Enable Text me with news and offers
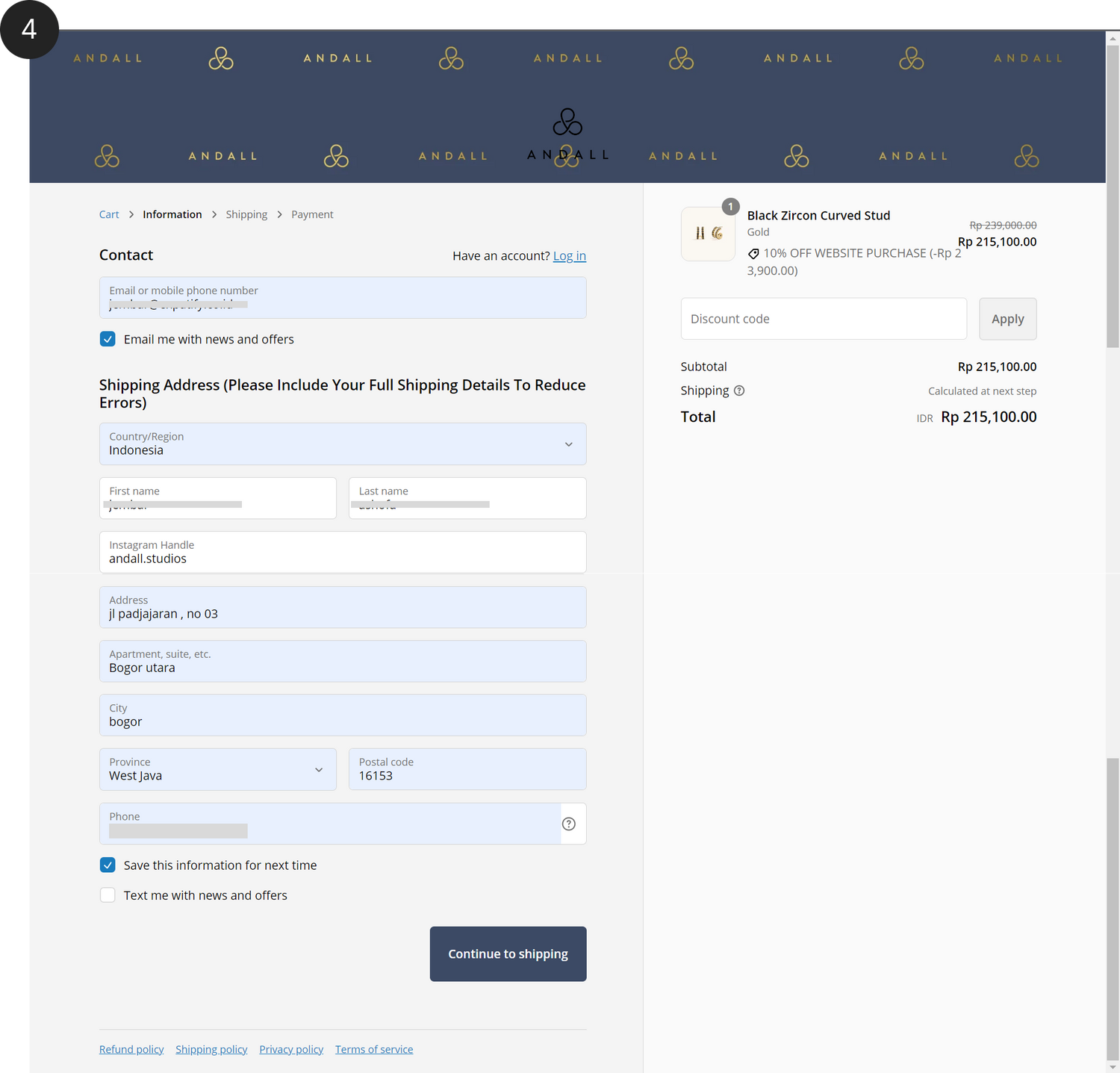The image size is (1120, 1073). pyautogui.click(x=108, y=895)
